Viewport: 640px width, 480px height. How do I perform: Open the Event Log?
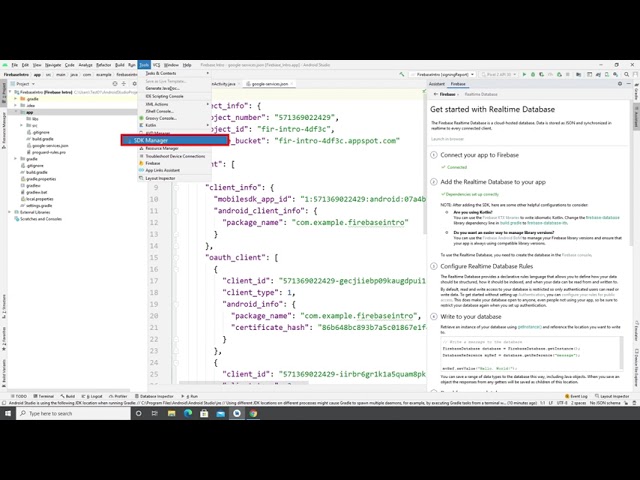click(577, 396)
